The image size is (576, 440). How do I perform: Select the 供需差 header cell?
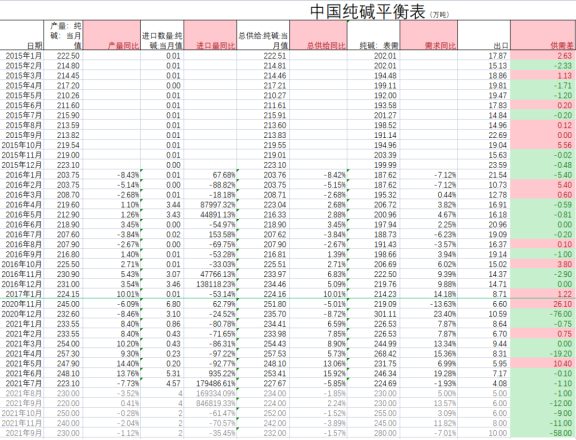click(543, 35)
